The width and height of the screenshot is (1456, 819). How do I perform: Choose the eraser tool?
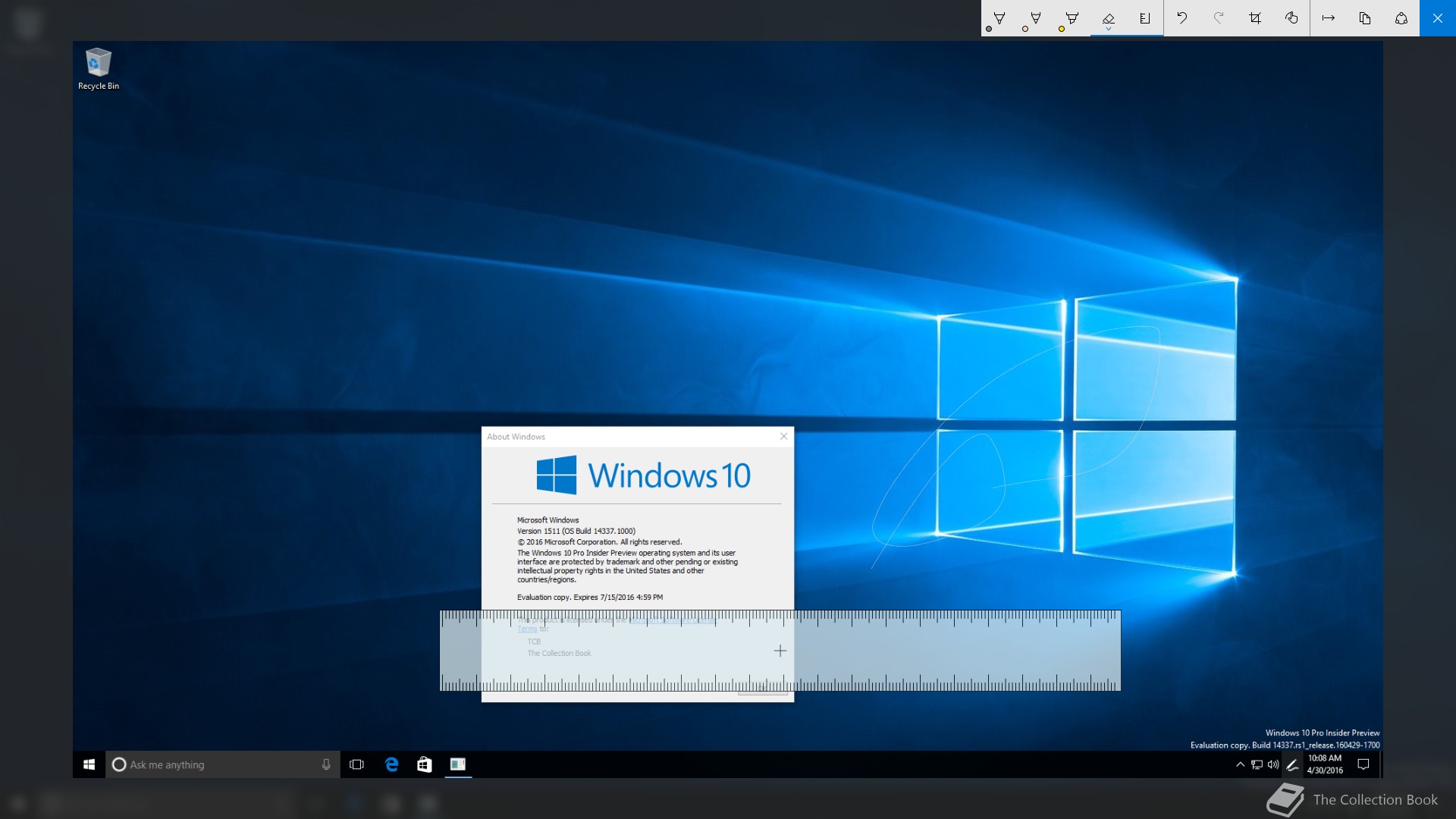pyautogui.click(x=1109, y=18)
